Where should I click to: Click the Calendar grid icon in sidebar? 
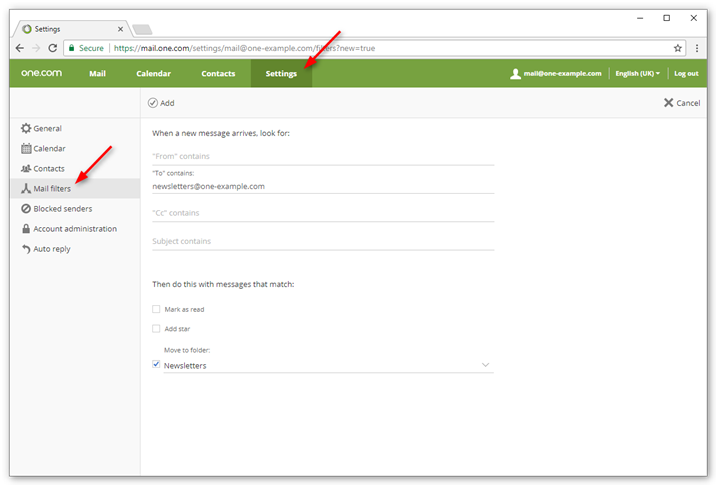coord(26,148)
